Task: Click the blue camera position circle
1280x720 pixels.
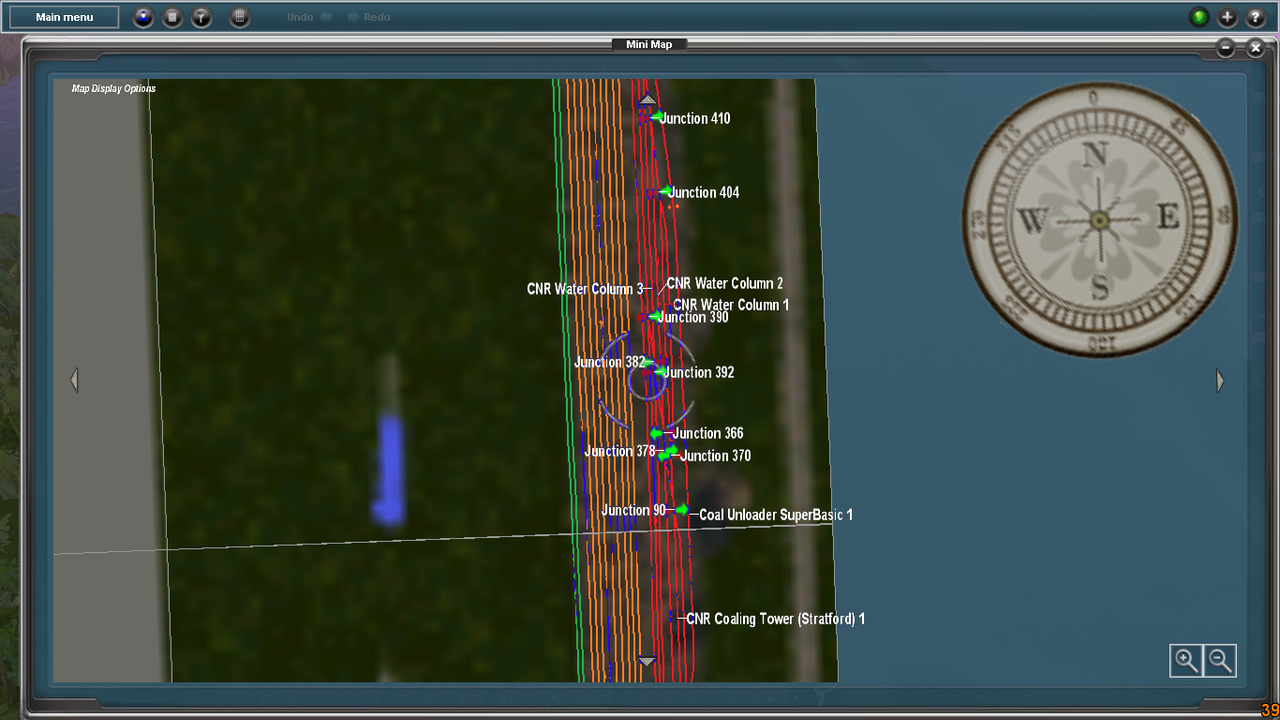Action: (x=648, y=382)
